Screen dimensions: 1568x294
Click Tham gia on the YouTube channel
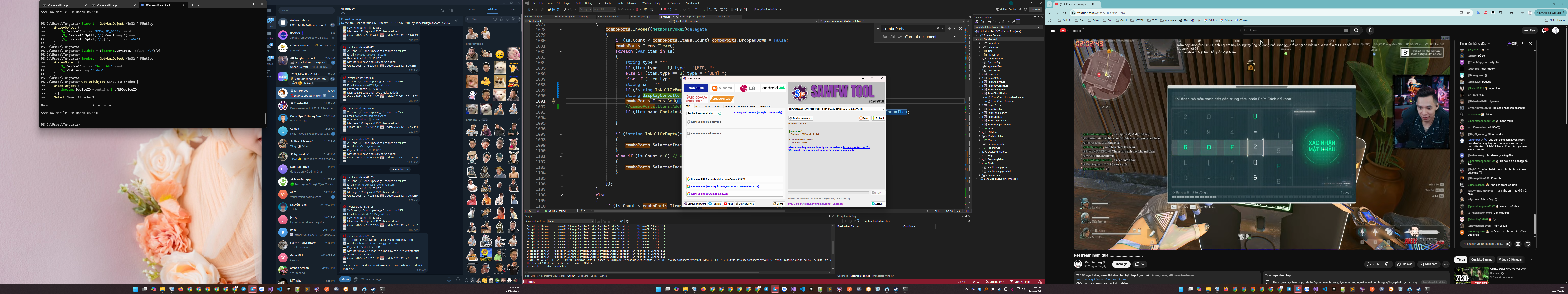point(1121,264)
